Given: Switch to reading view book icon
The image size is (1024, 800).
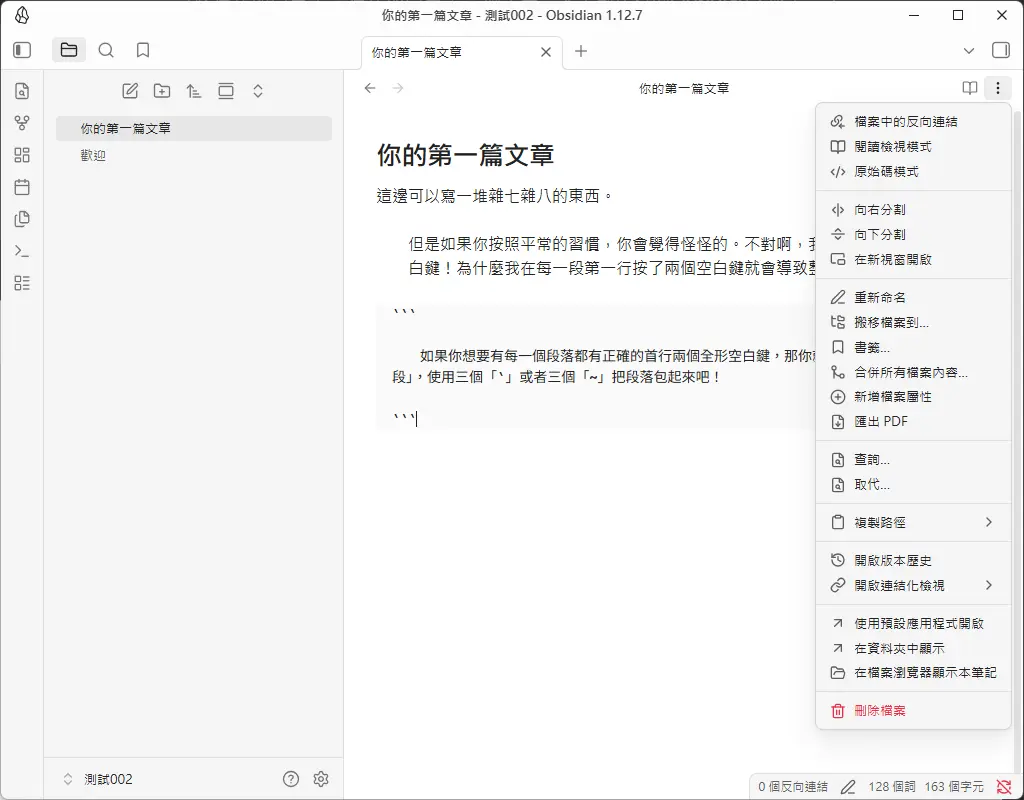Looking at the screenshot, I should (x=970, y=88).
